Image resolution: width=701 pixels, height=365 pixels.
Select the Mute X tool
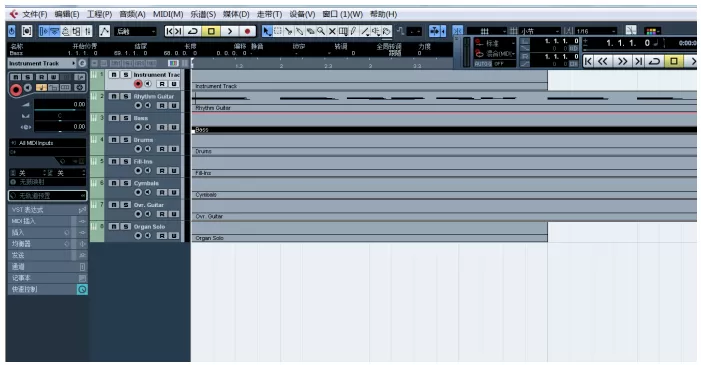coord(332,31)
